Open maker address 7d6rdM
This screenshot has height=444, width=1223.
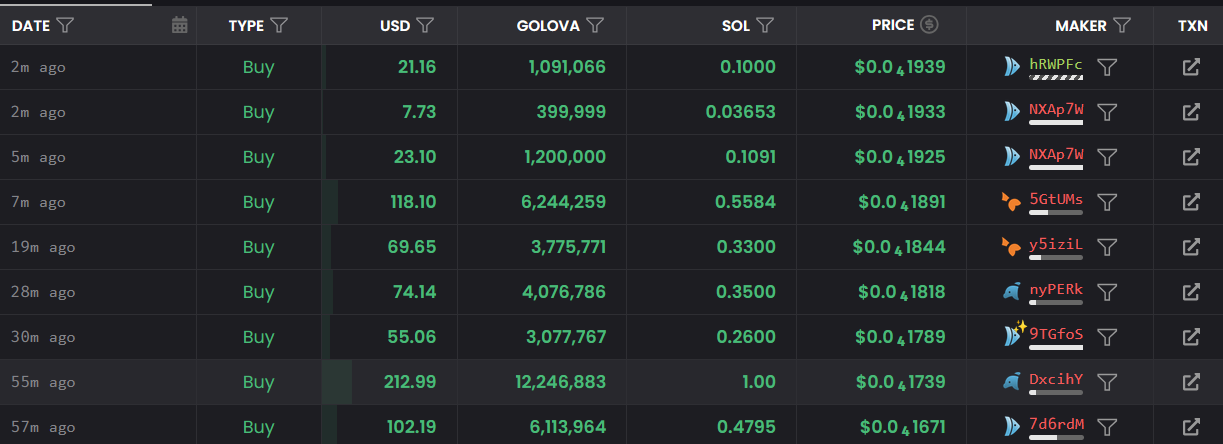pyautogui.click(x=1056, y=423)
